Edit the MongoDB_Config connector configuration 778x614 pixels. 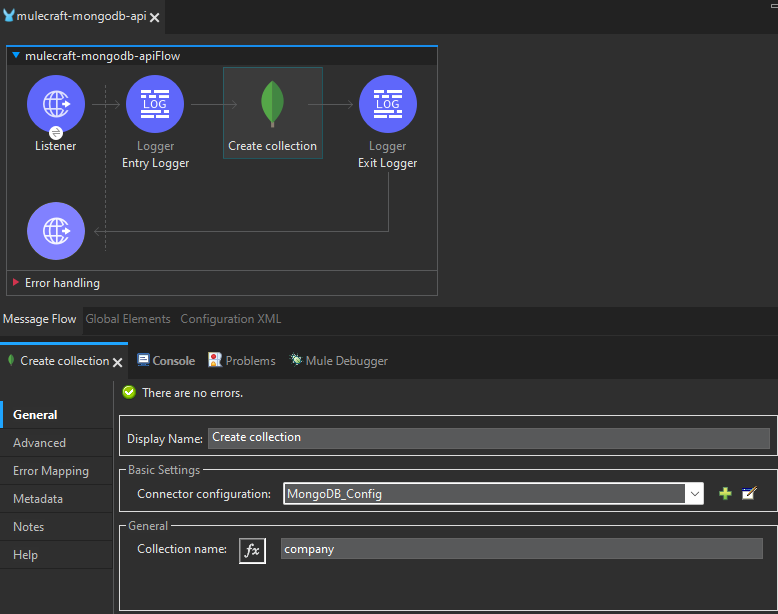coord(749,493)
